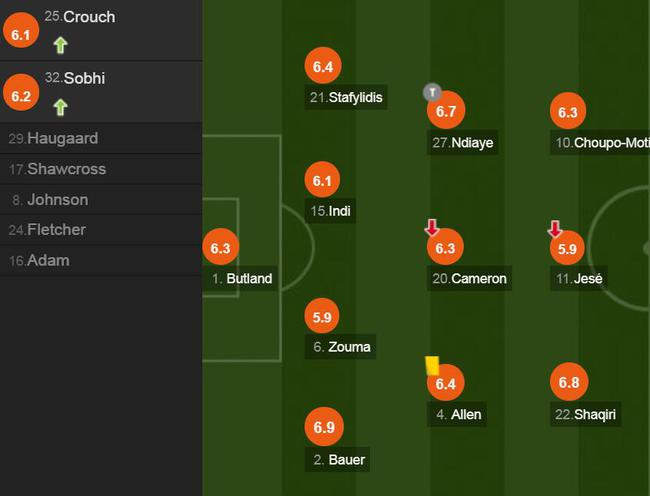Pick Adam from the unused substitutes
650x496 pixels.
click(x=48, y=260)
